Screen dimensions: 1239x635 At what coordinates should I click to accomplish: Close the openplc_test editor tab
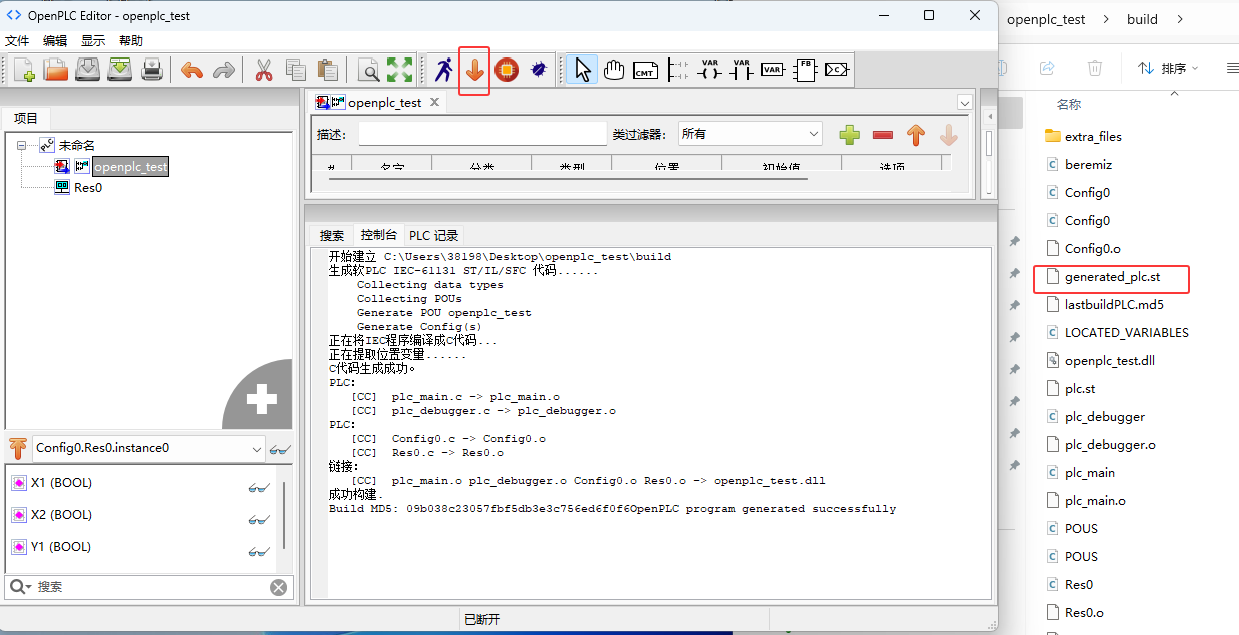point(434,102)
